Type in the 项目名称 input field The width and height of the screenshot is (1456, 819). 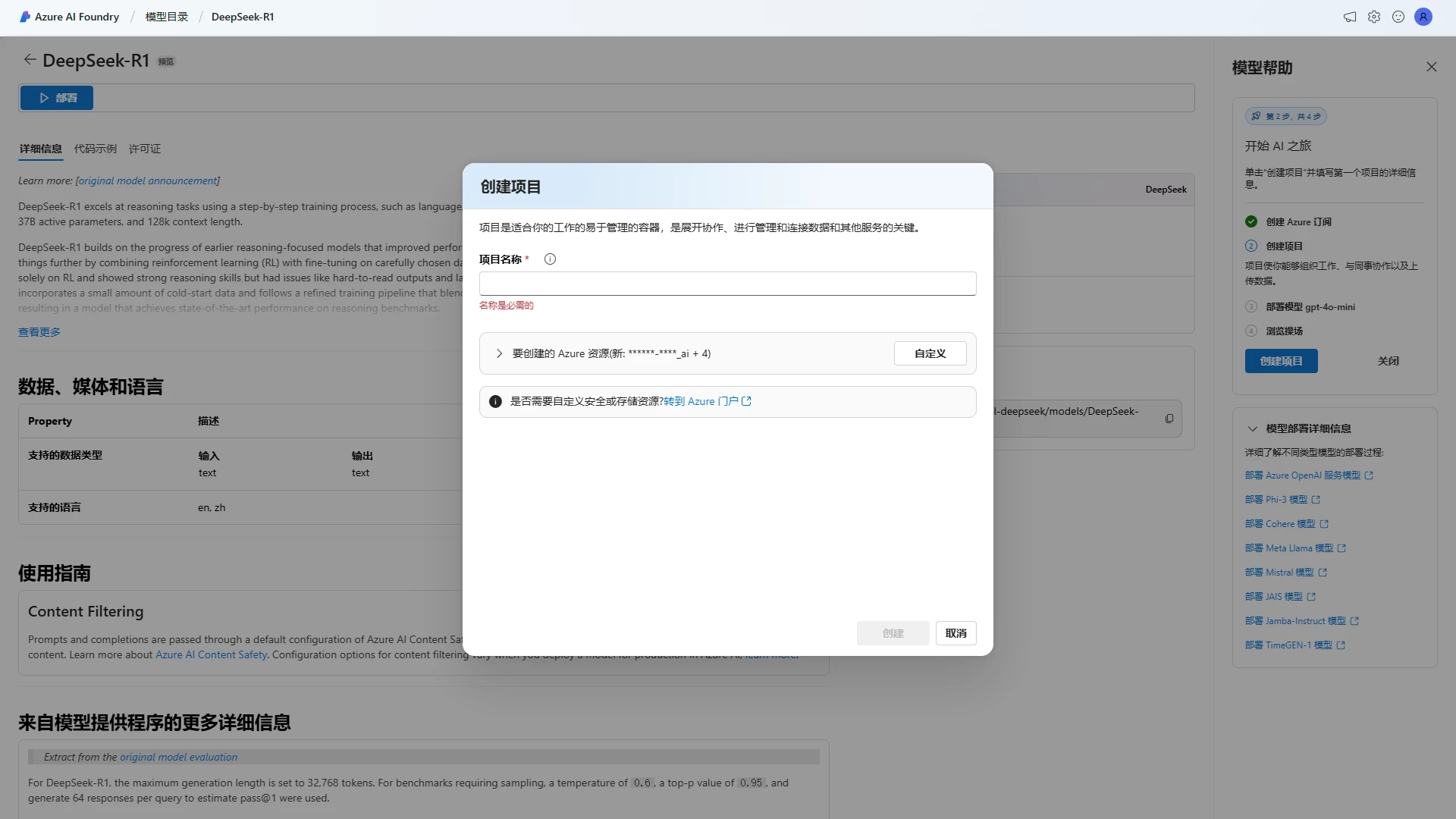[x=727, y=283]
